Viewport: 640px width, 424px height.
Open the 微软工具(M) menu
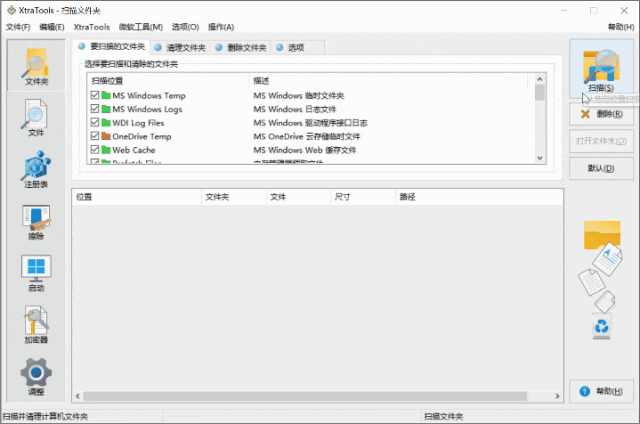pos(141,27)
